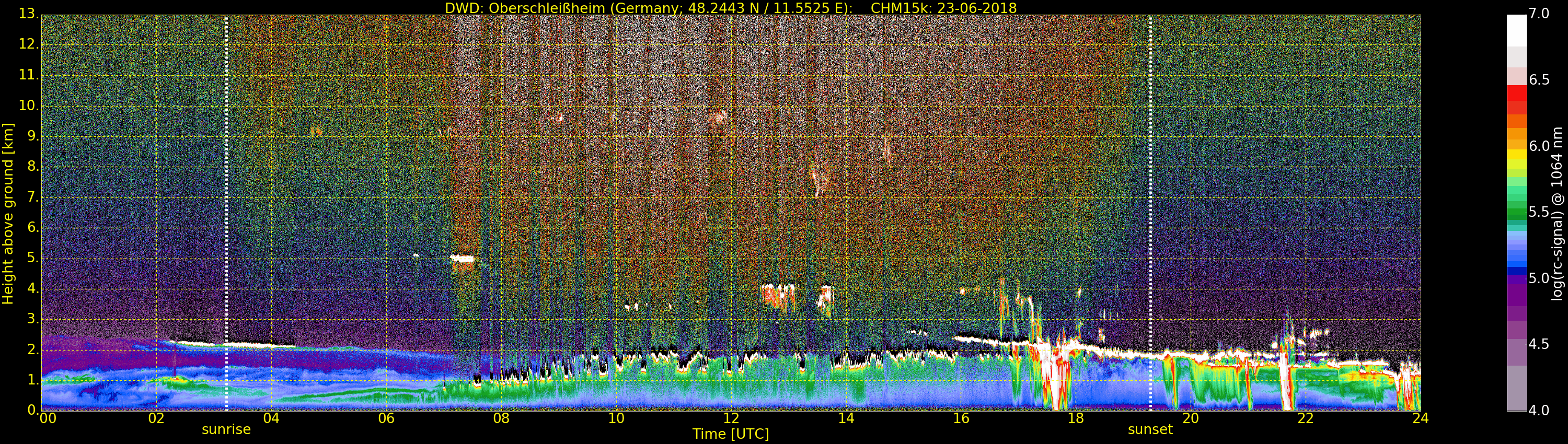This screenshot has height=444, width=1568.
Task: Pick the yellow segment of the colorbar
Action: [1517, 155]
